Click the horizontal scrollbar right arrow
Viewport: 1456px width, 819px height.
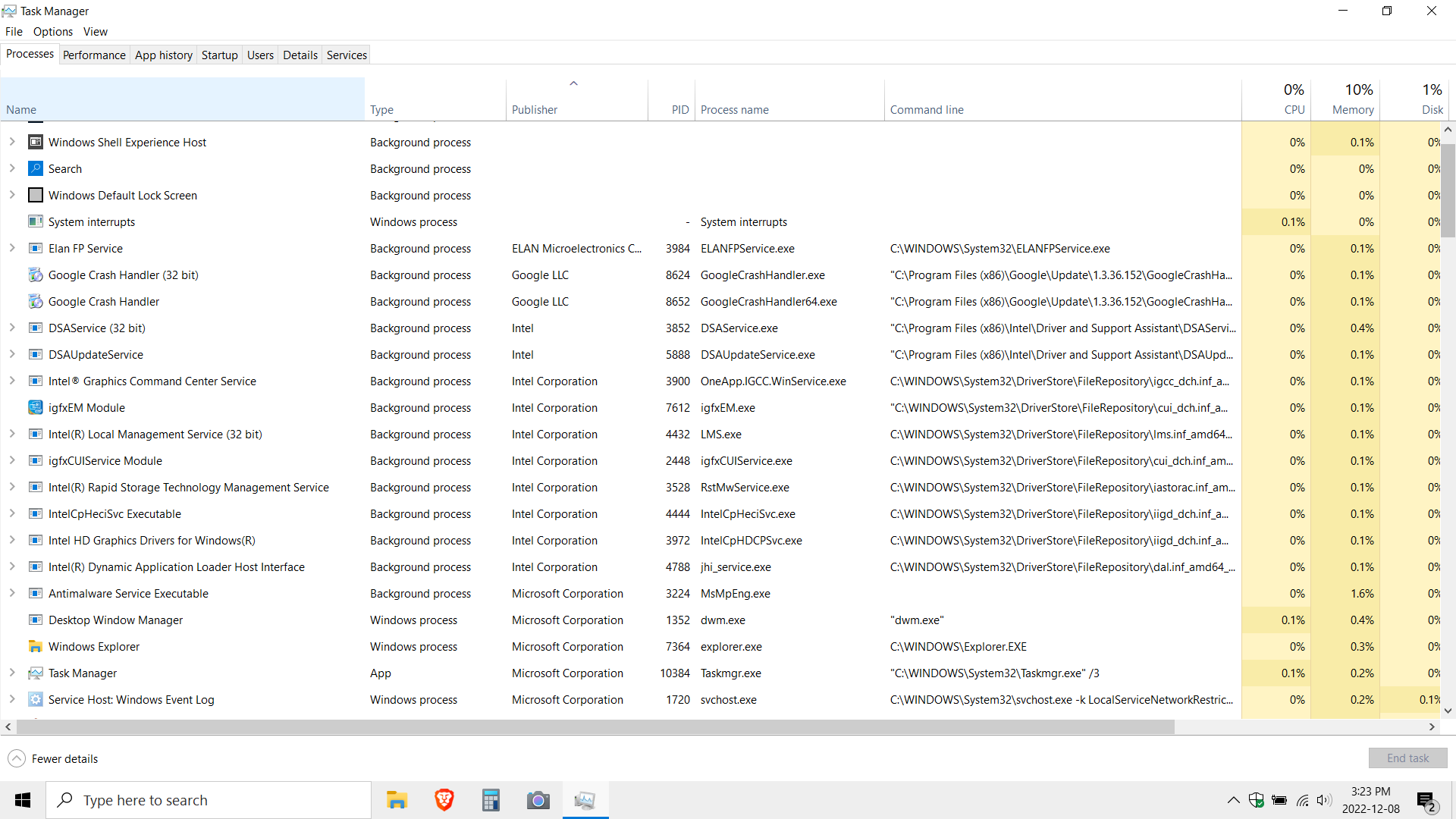pyautogui.click(x=1432, y=726)
